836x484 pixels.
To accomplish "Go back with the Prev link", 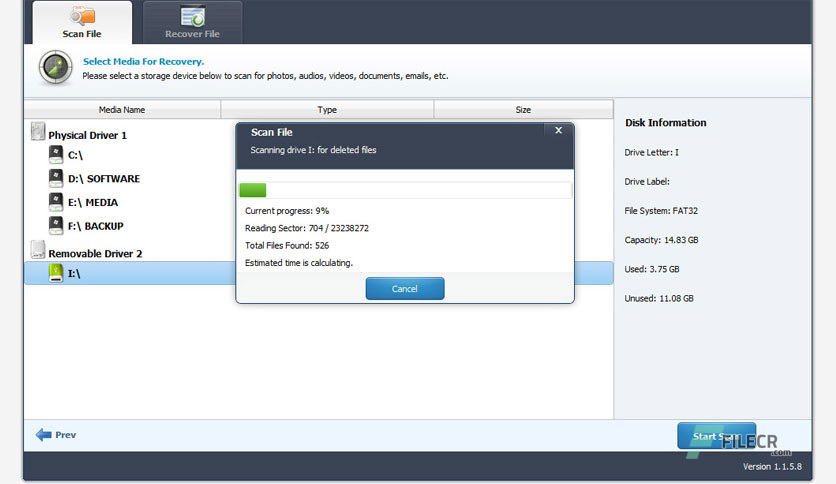I will point(66,435).
